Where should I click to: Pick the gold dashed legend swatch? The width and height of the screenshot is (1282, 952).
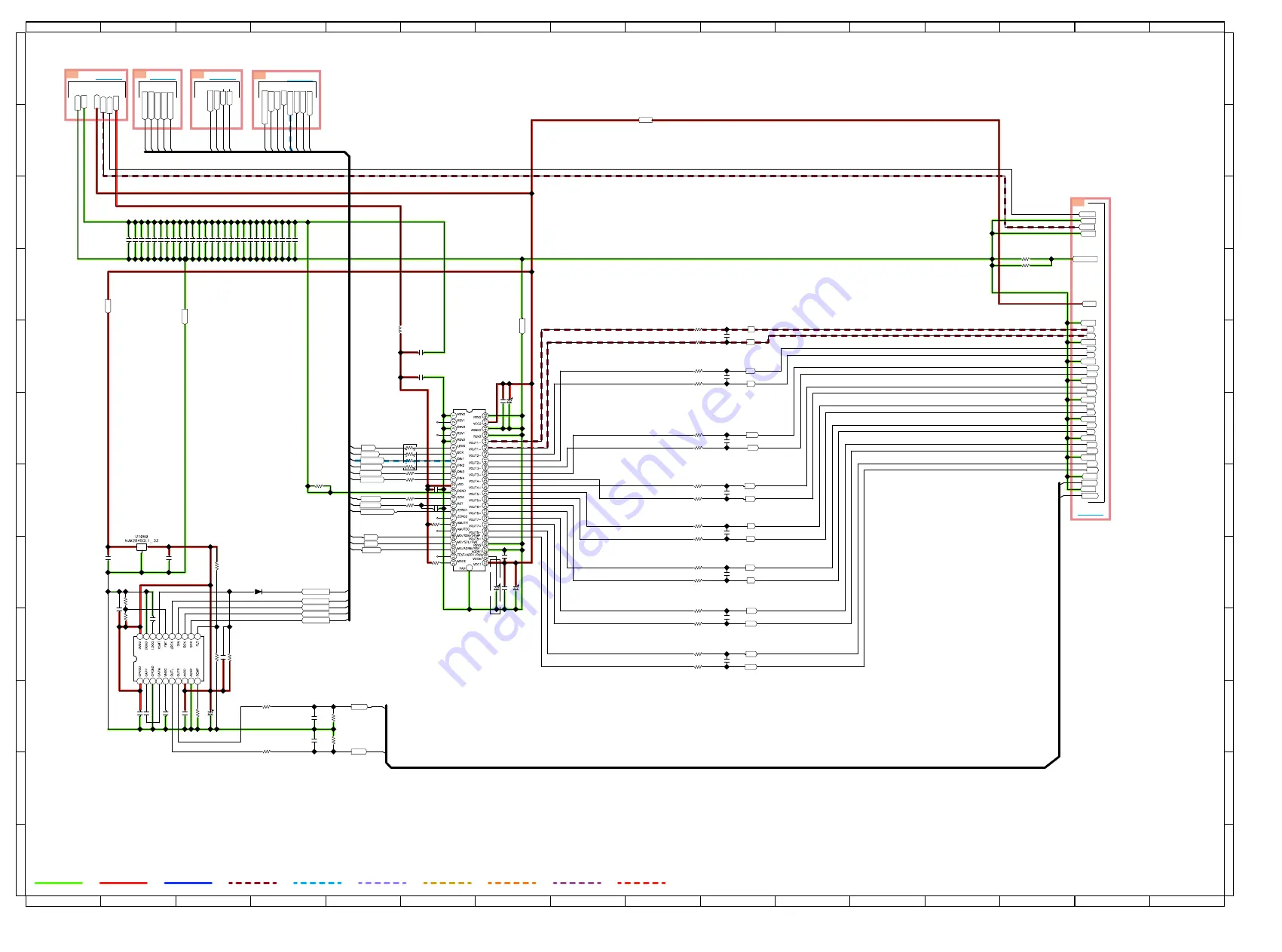coord(448,883)
